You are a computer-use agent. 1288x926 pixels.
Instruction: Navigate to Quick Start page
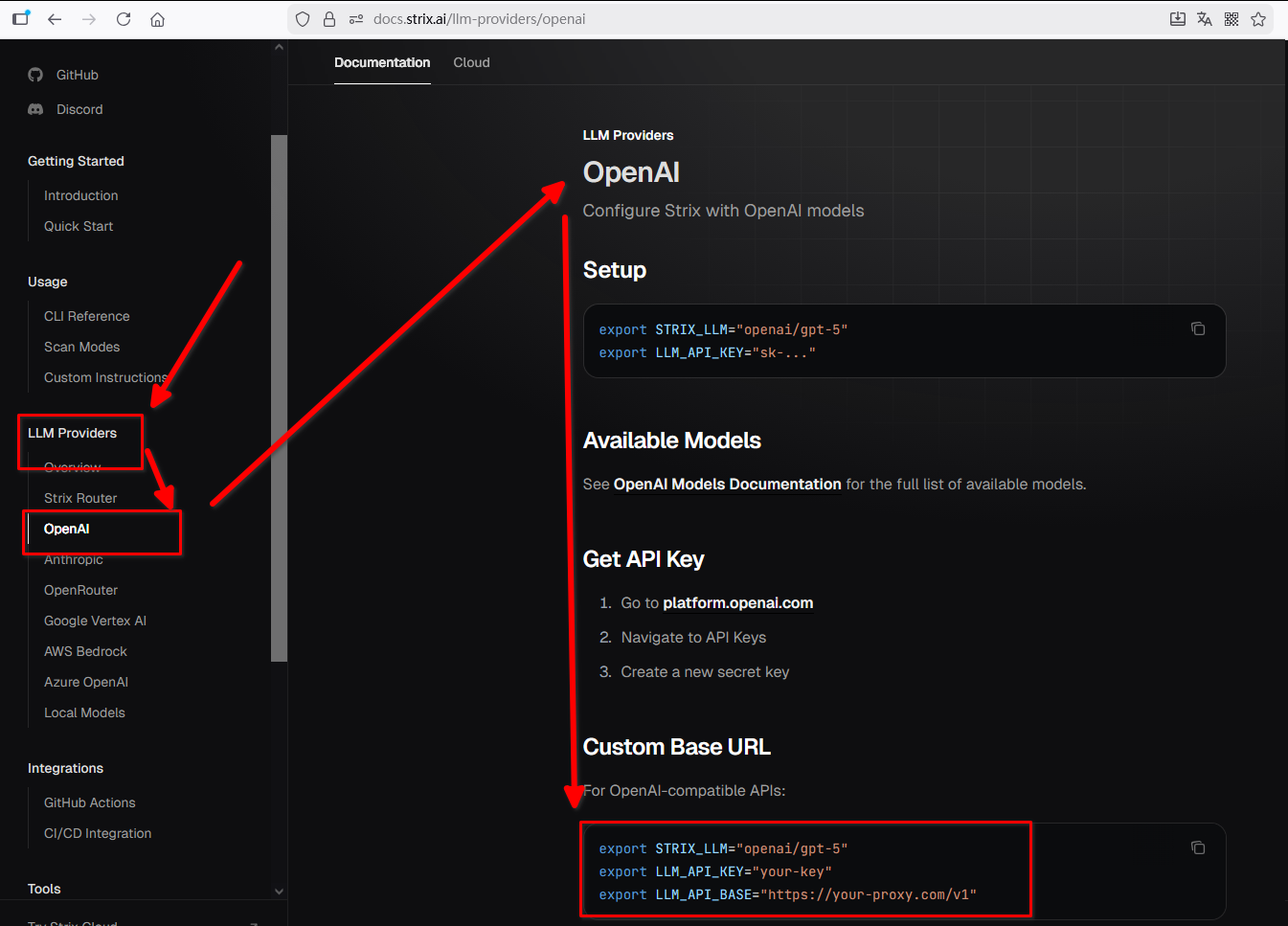(x=79, y=226)
